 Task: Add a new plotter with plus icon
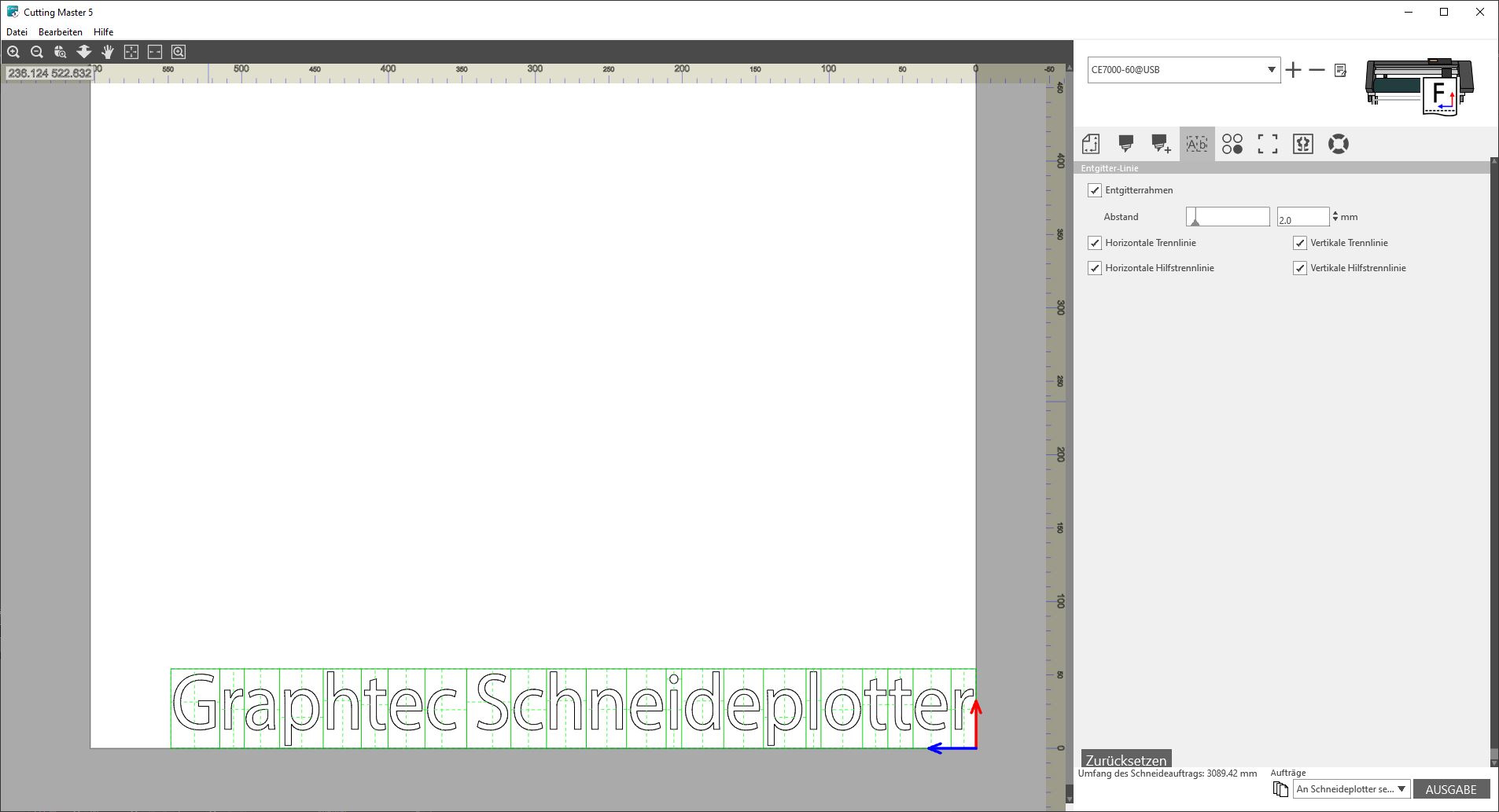(x=1293, y=70)
